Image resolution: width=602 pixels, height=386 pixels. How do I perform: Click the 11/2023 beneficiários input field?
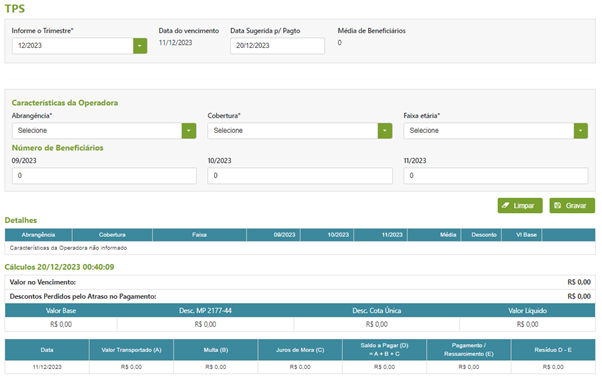tap(496, 176)
